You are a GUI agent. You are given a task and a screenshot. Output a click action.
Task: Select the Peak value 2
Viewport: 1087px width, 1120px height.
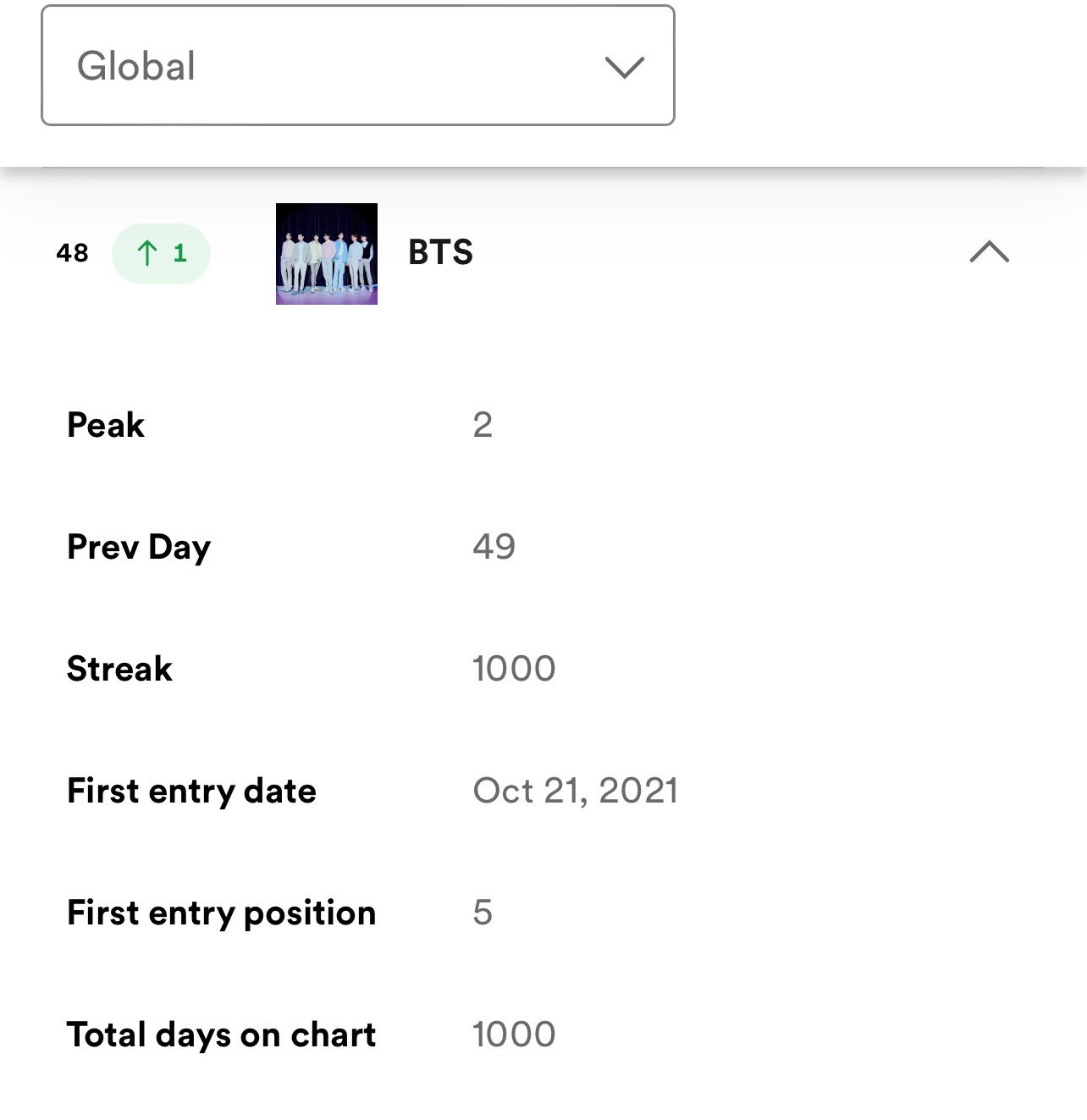click(x=483, y=425)
